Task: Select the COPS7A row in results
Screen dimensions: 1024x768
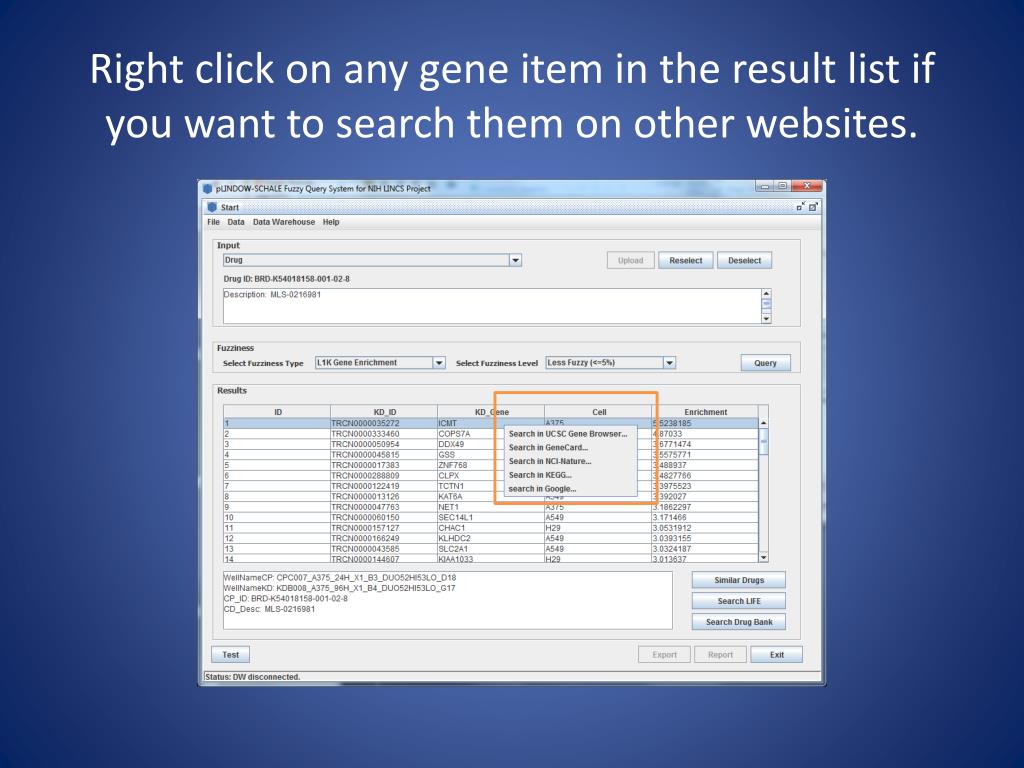Action: pos(490,434)
